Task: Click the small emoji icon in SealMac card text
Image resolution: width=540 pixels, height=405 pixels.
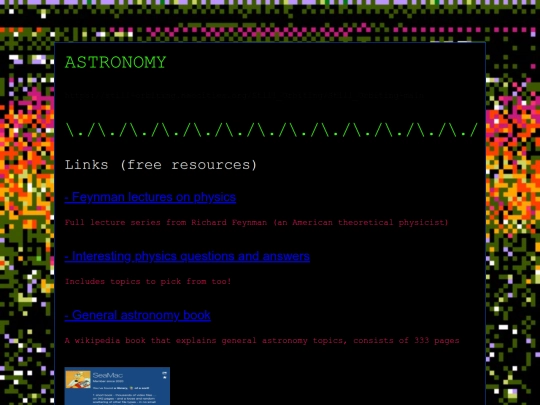Action: click(x=131, y=388)
